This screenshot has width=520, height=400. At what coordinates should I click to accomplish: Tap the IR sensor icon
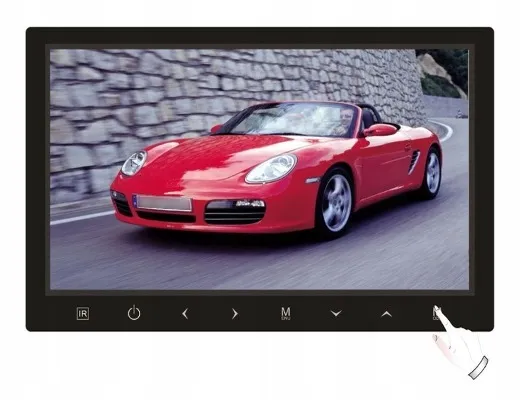[83, 314]
